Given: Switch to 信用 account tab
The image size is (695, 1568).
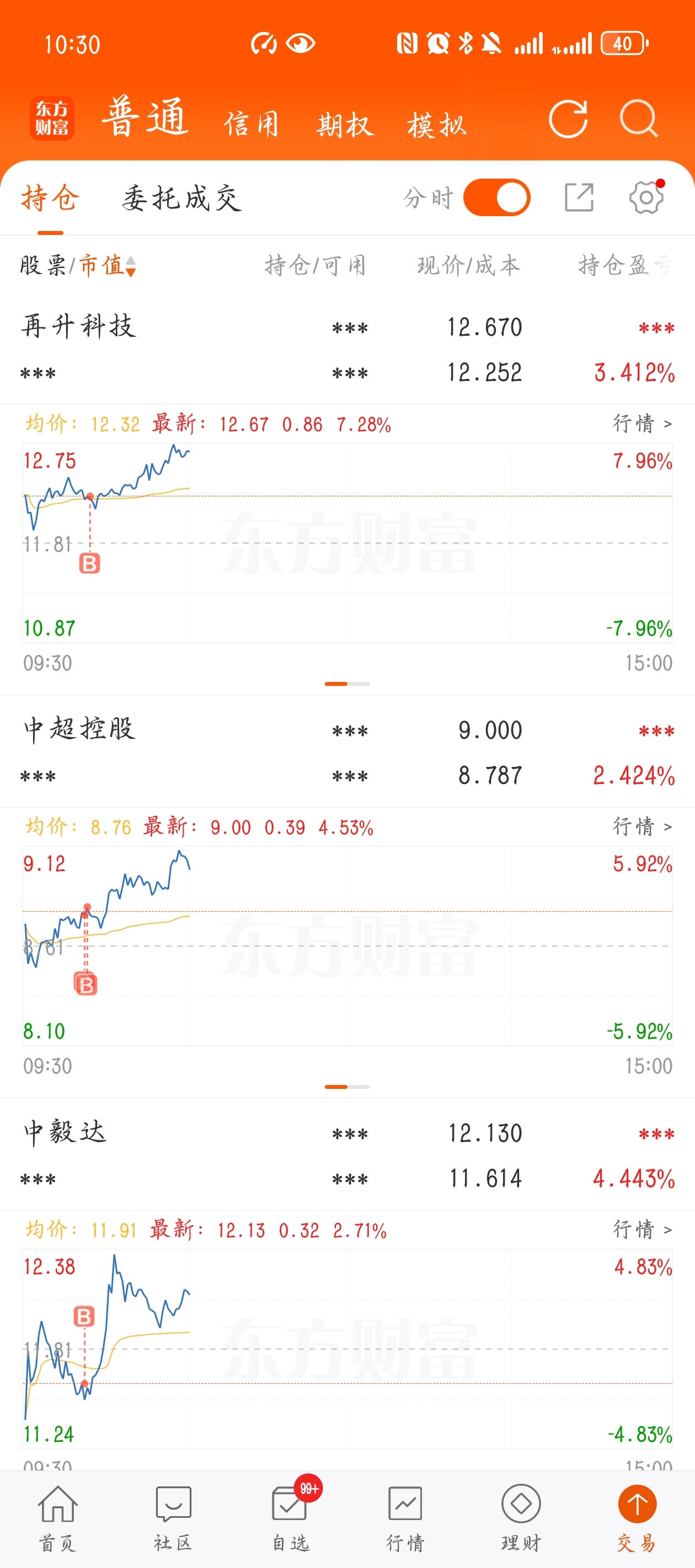Looking at the screenshot, I should (251, 125).
